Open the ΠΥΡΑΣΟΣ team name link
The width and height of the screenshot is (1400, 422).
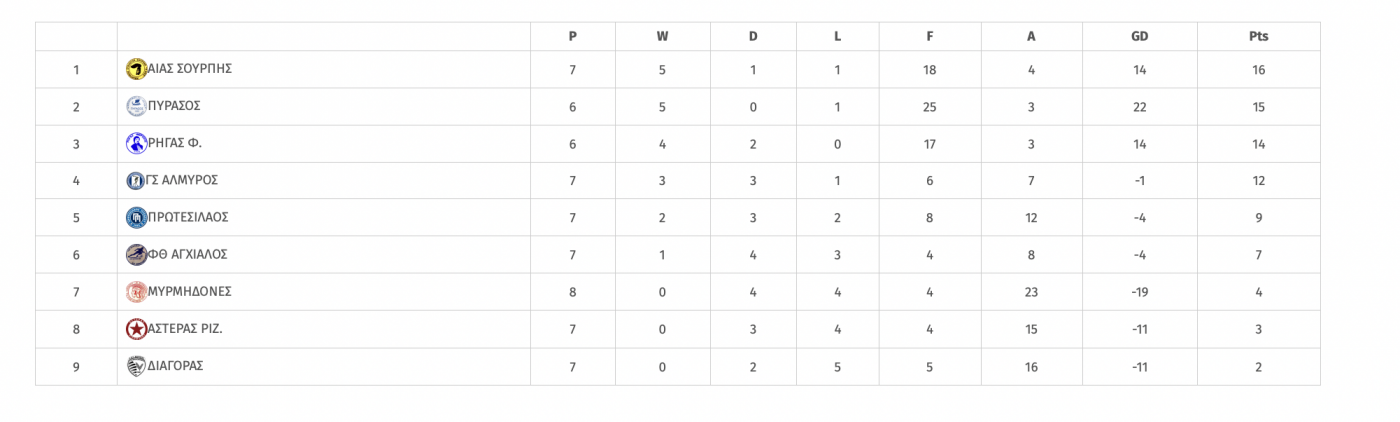174,106
